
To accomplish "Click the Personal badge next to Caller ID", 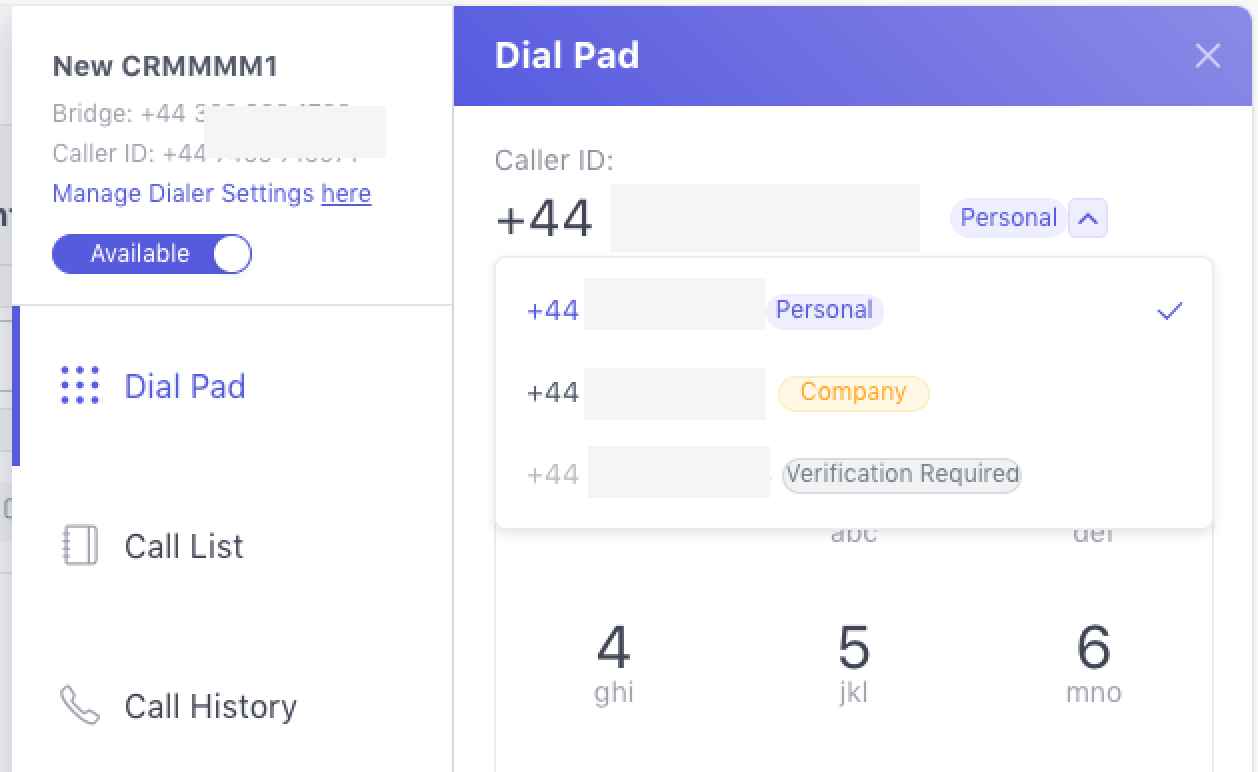I will pos(1008,218).
